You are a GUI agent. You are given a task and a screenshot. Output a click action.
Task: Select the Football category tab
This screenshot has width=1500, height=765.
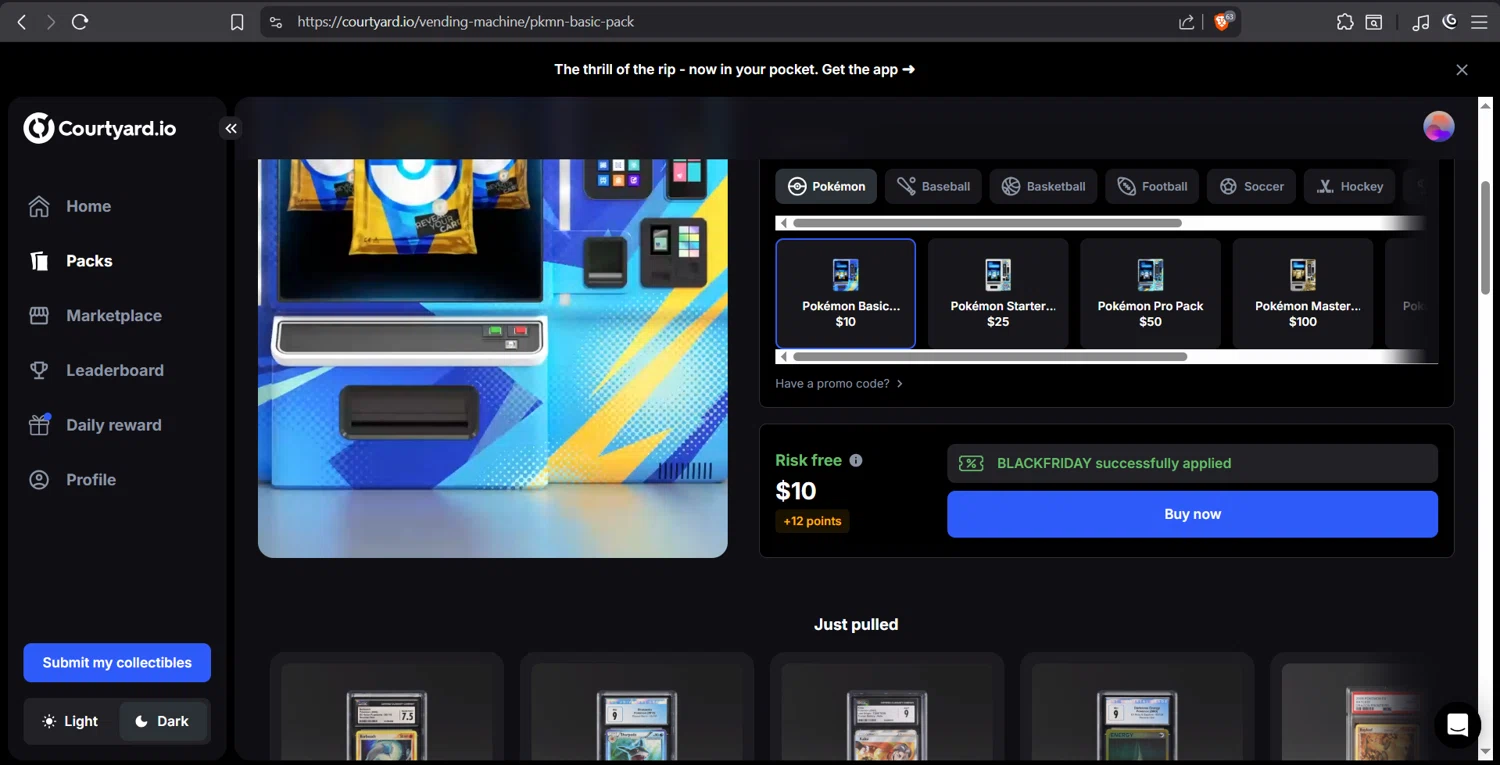click(1152, 186)
